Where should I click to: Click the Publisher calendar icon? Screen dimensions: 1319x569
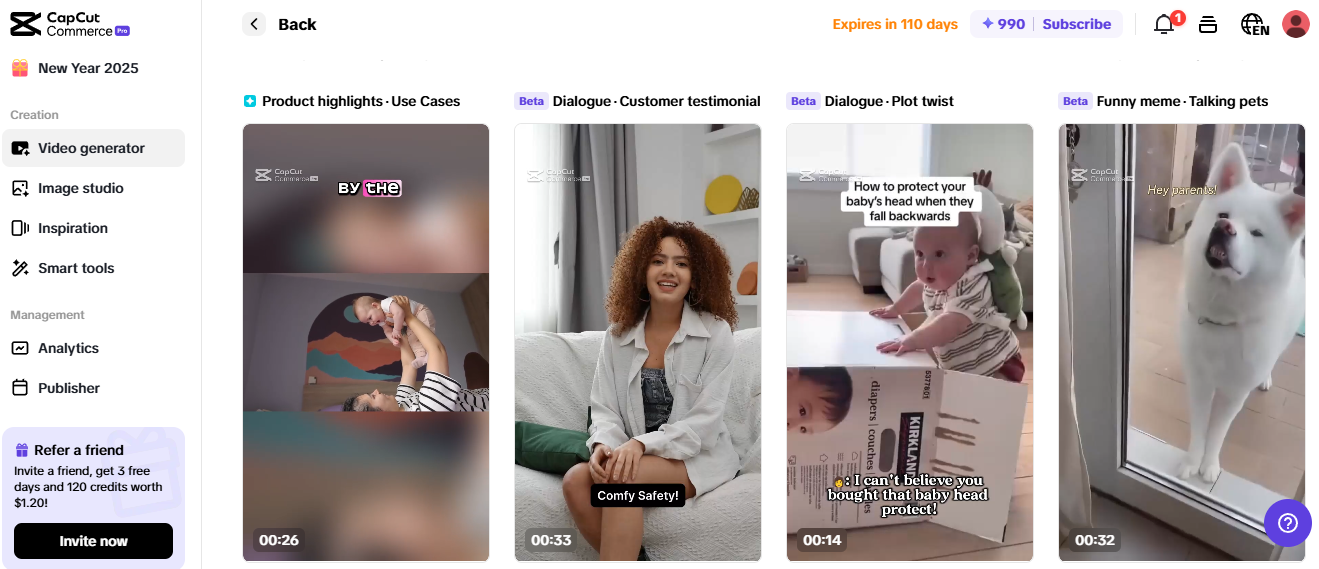20,388
